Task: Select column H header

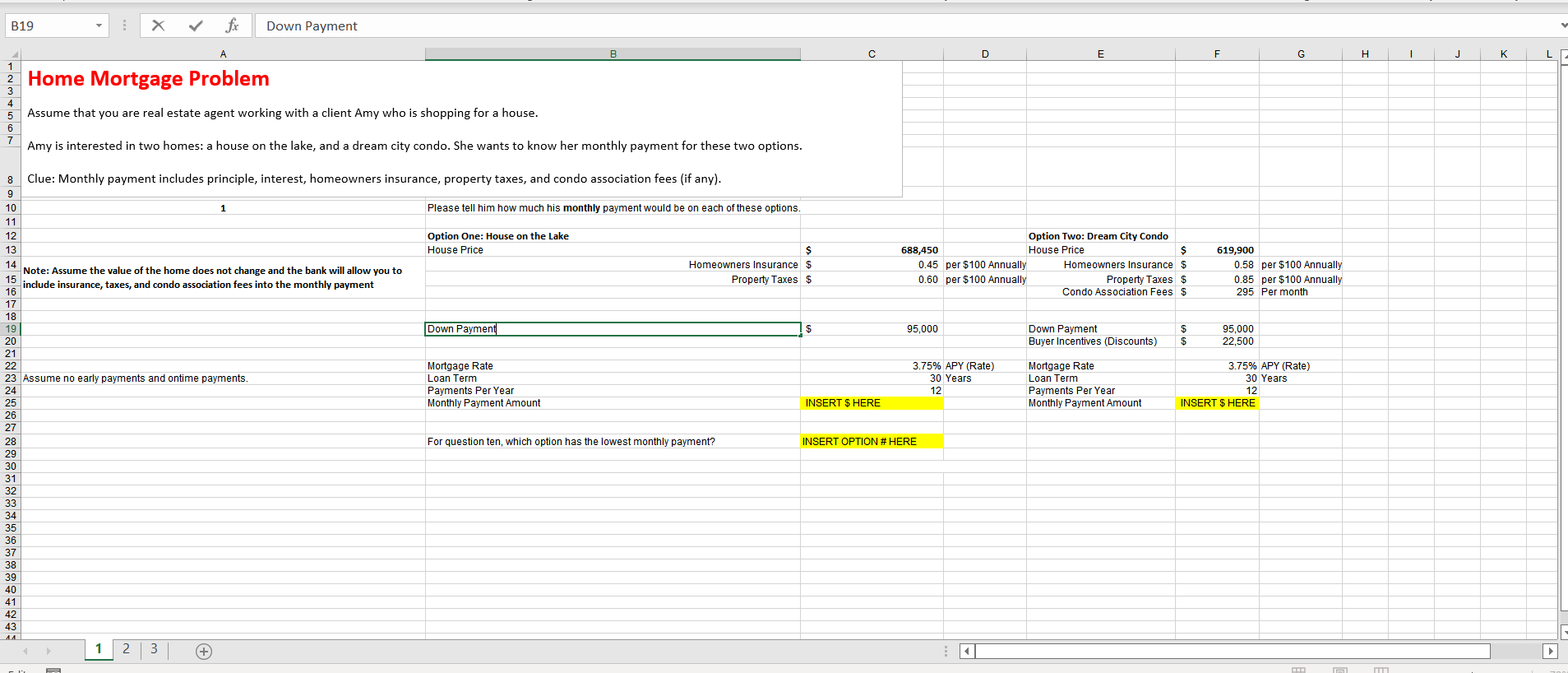Action: (1365, 54)
